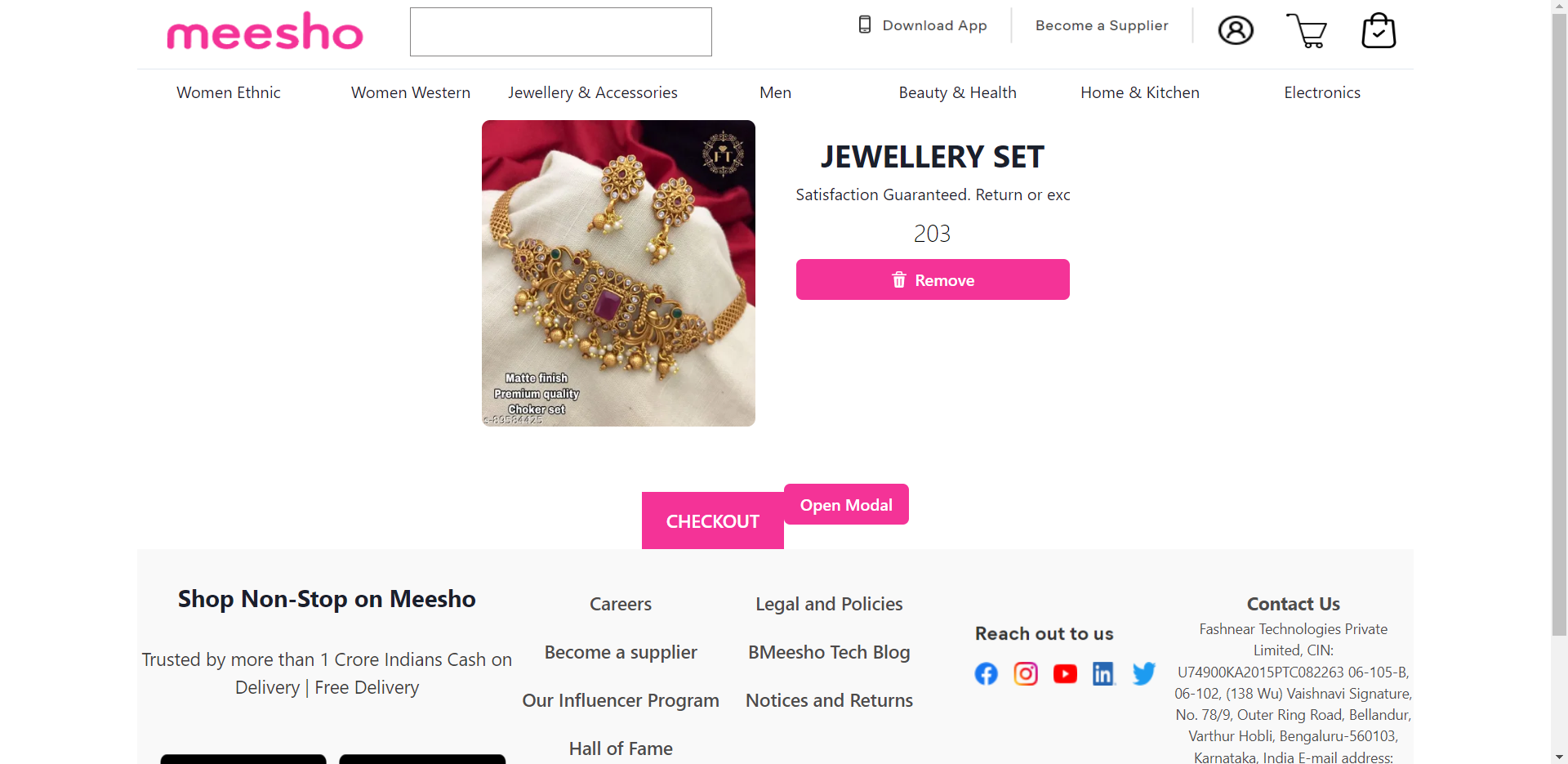The width and height of the screenshot is (1568, 764).
Task: Click inside the search field
Action: click(559, 32)
